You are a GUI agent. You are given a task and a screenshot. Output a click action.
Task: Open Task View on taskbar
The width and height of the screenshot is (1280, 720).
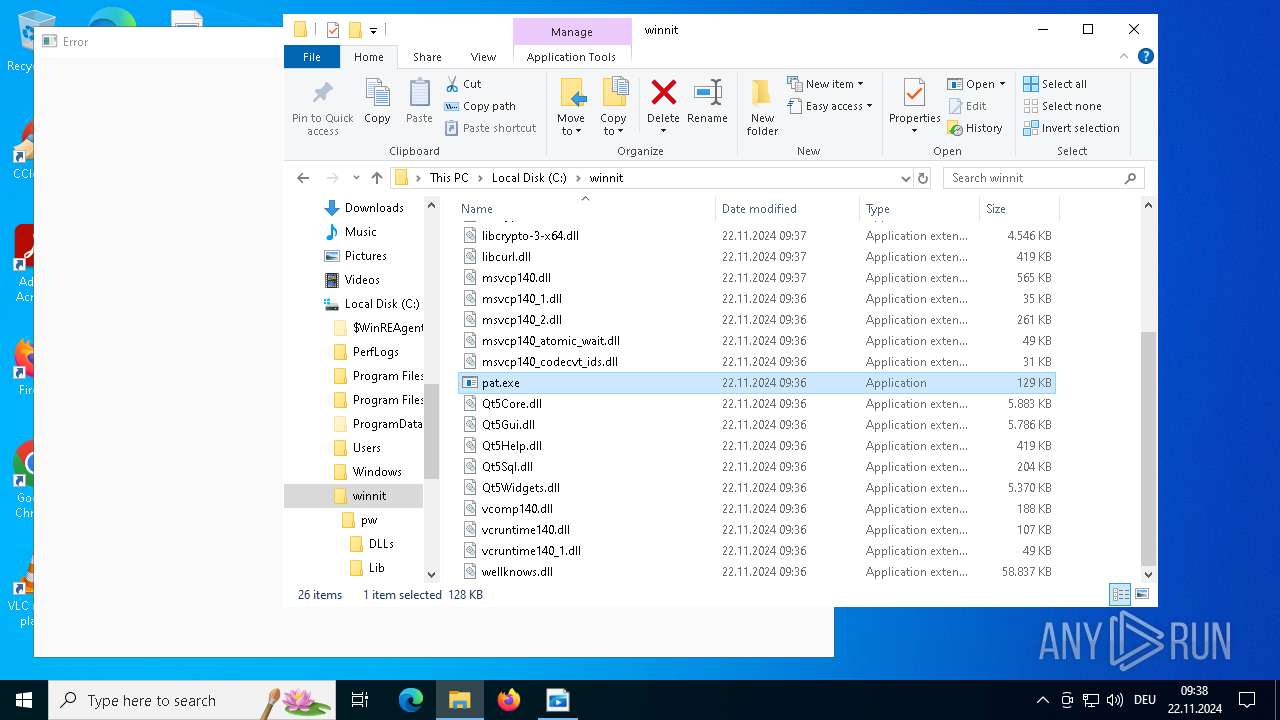(x=360, y=700)
